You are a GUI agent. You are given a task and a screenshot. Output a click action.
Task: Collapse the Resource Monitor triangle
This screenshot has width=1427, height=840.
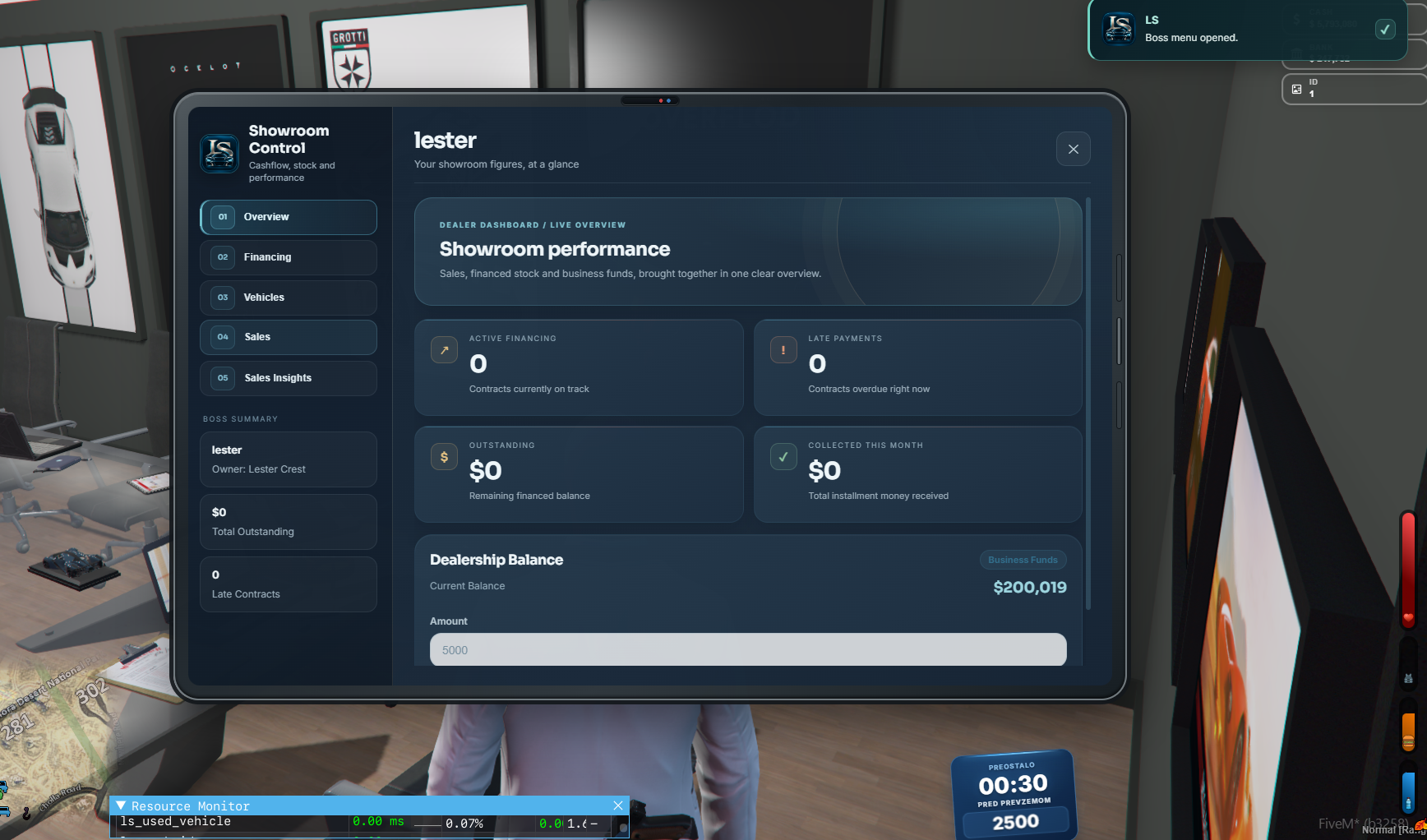(121, 805)
